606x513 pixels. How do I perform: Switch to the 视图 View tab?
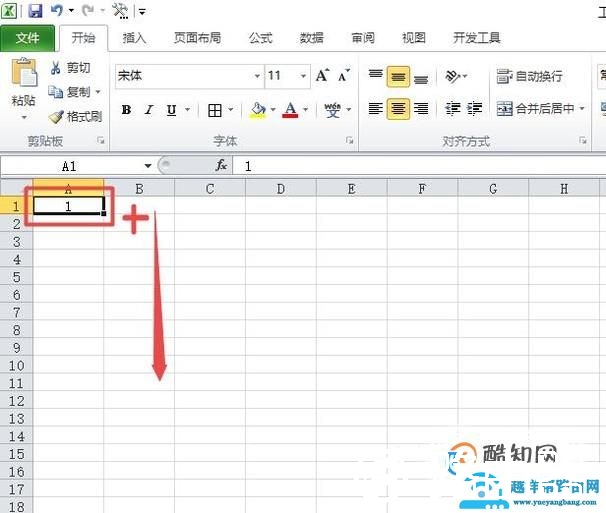tap(414, 38)
